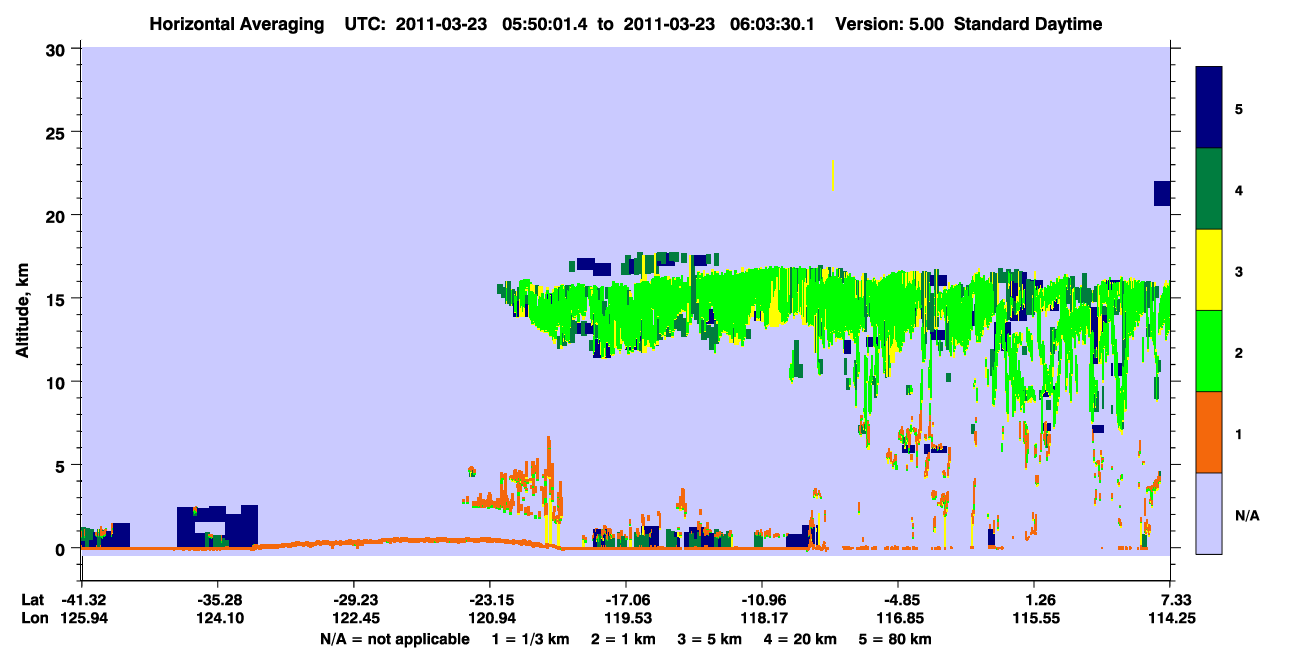Image resolution: width=1300 pixels, height=667 pixels.
Task: Click 'Standard Daytime' in the title
Action: 1027,24
